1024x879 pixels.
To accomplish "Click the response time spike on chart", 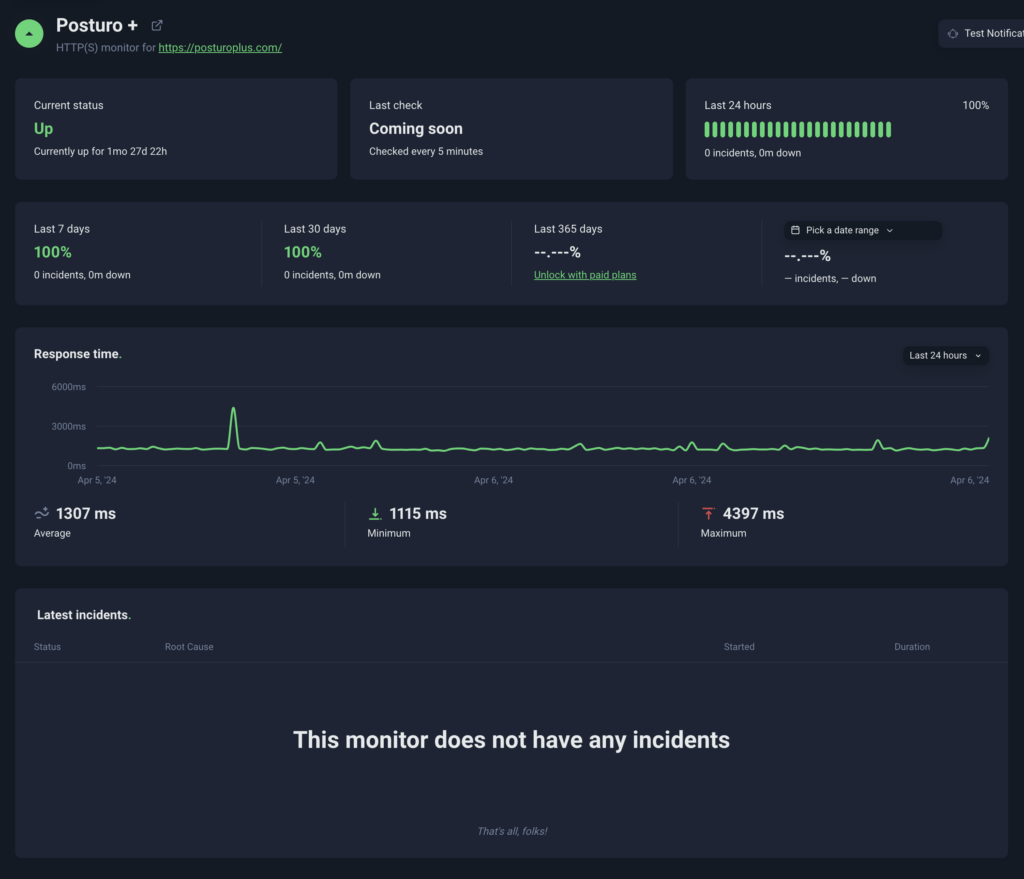I will 233,410.
